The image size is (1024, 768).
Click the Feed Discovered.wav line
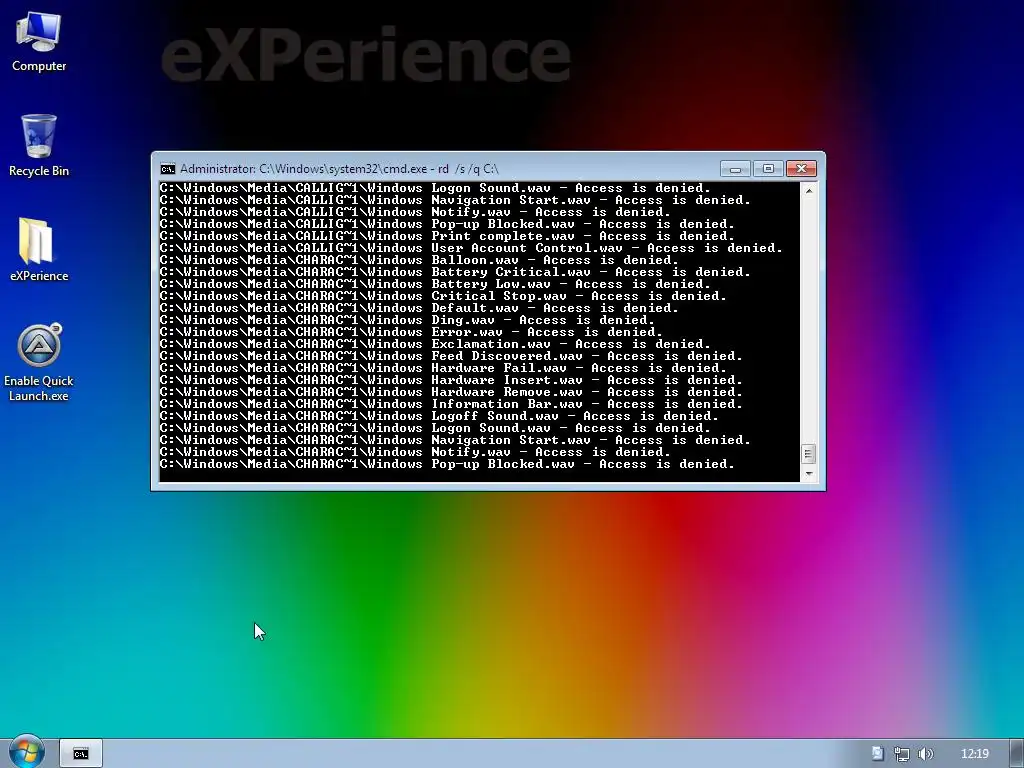click(451, 357)
